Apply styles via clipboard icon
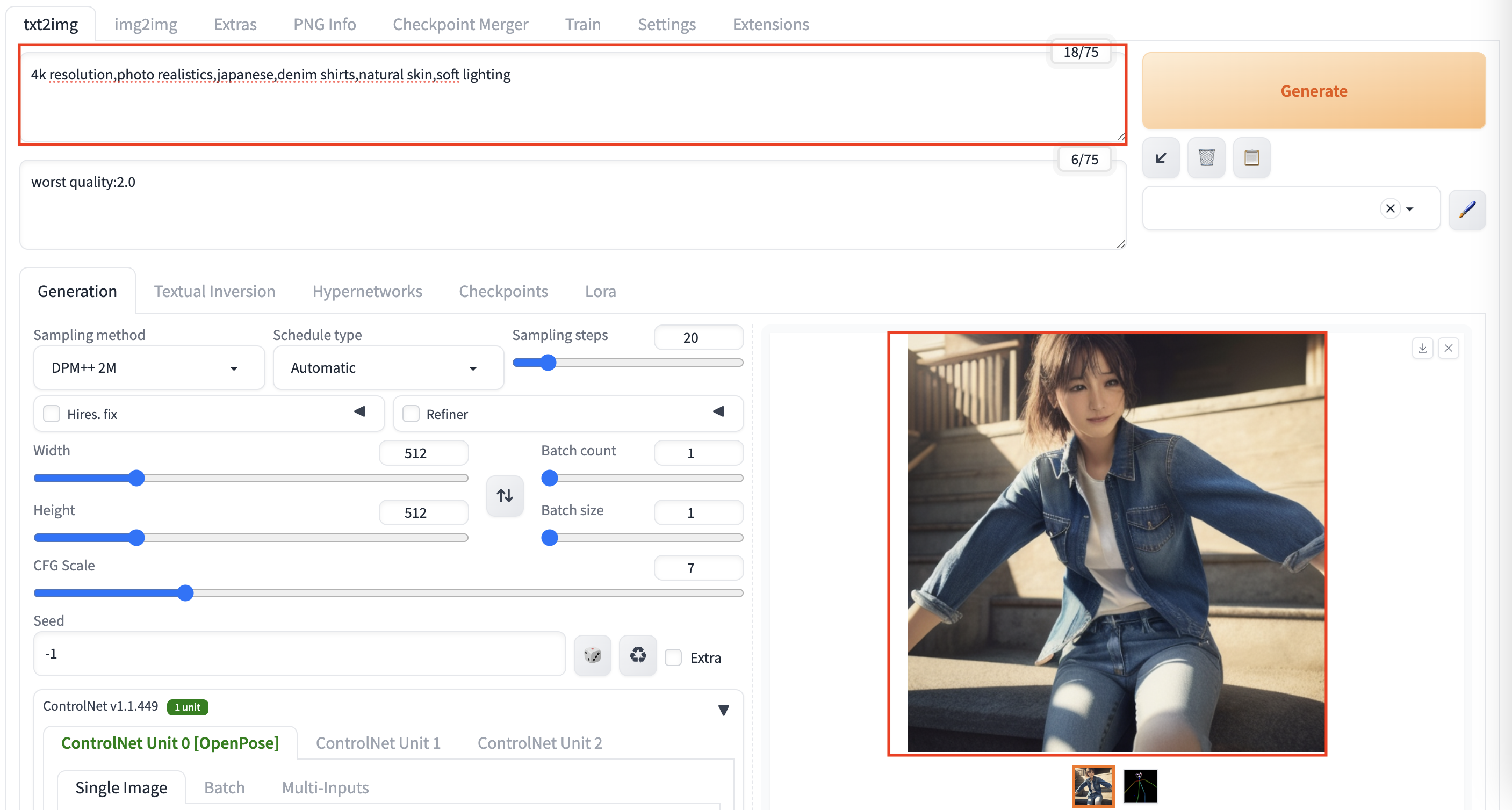 pyautogui.click(x=1252, y=157)
